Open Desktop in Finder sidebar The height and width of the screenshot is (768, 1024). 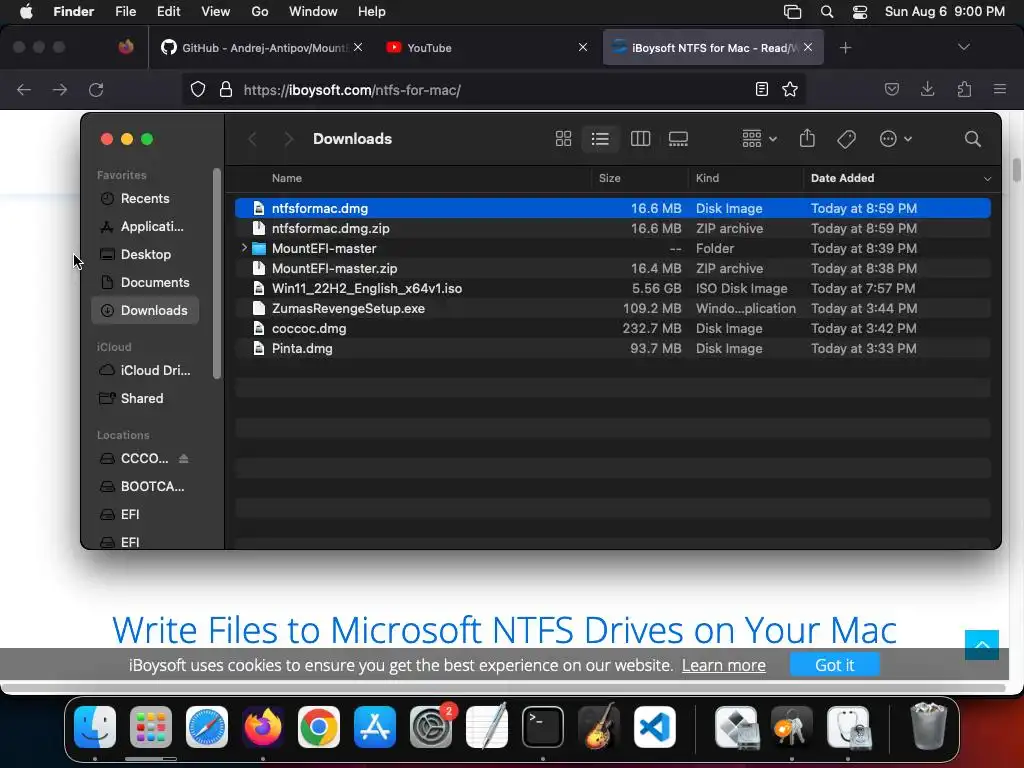pyautogui.click(x=145, y=255)
